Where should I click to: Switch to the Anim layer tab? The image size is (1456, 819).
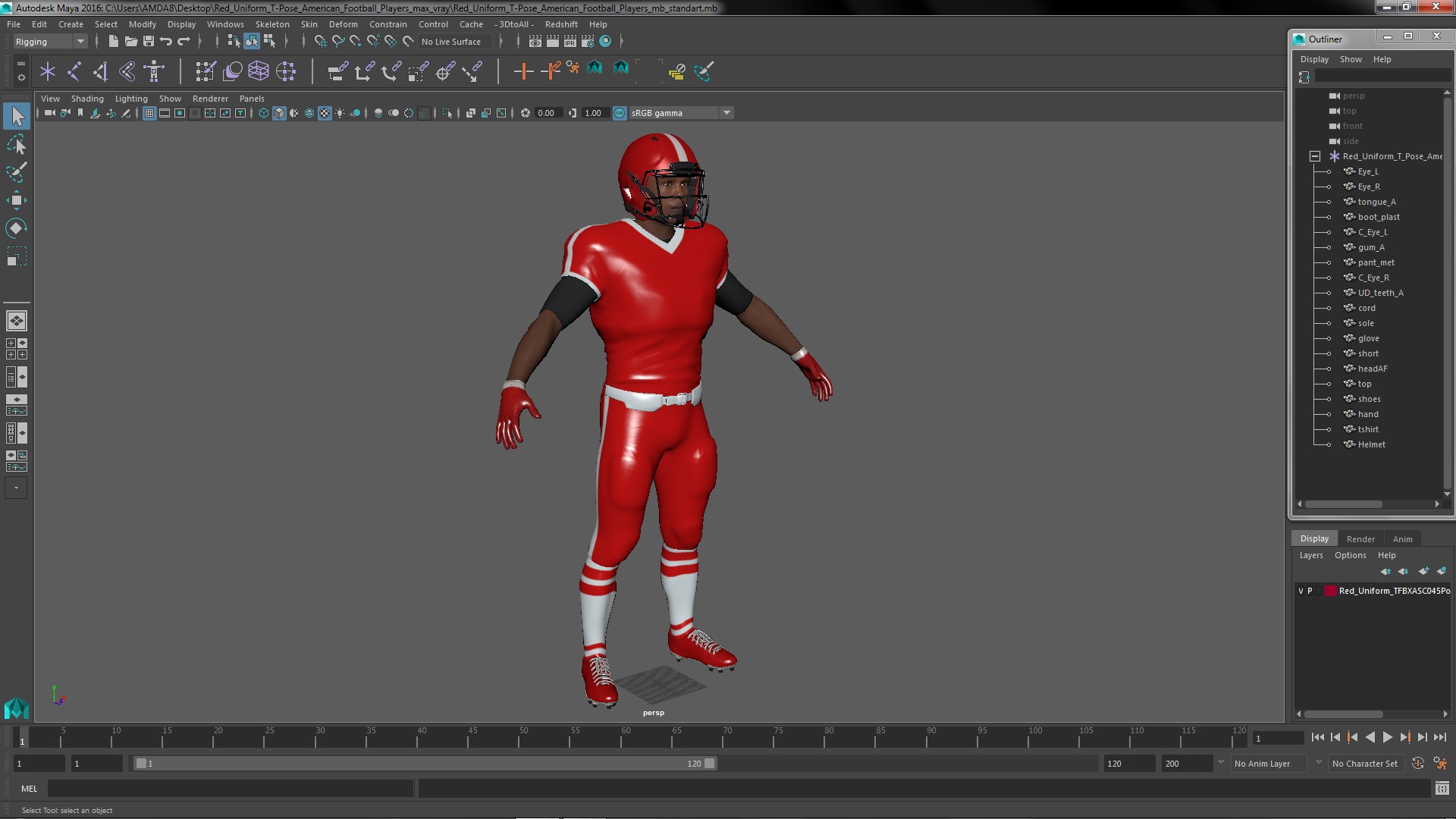1402,539
